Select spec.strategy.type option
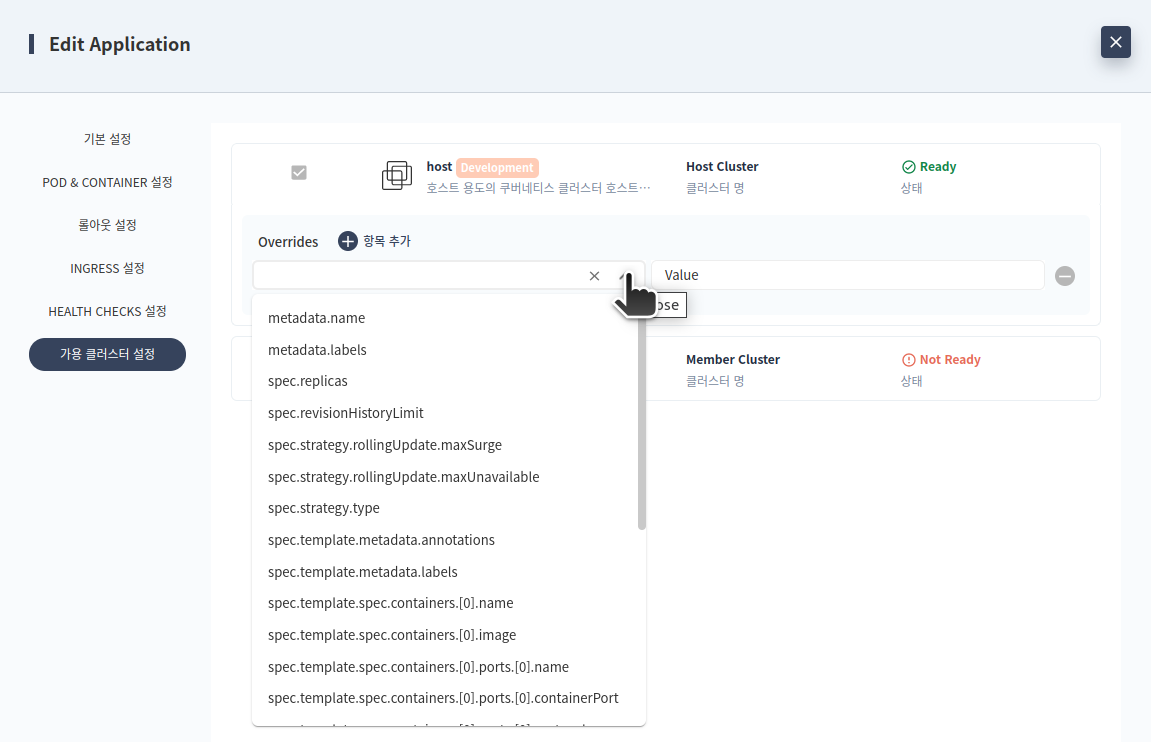This screenshot has height=742, width=1151. pyautogui.click(x=449, y=508)
